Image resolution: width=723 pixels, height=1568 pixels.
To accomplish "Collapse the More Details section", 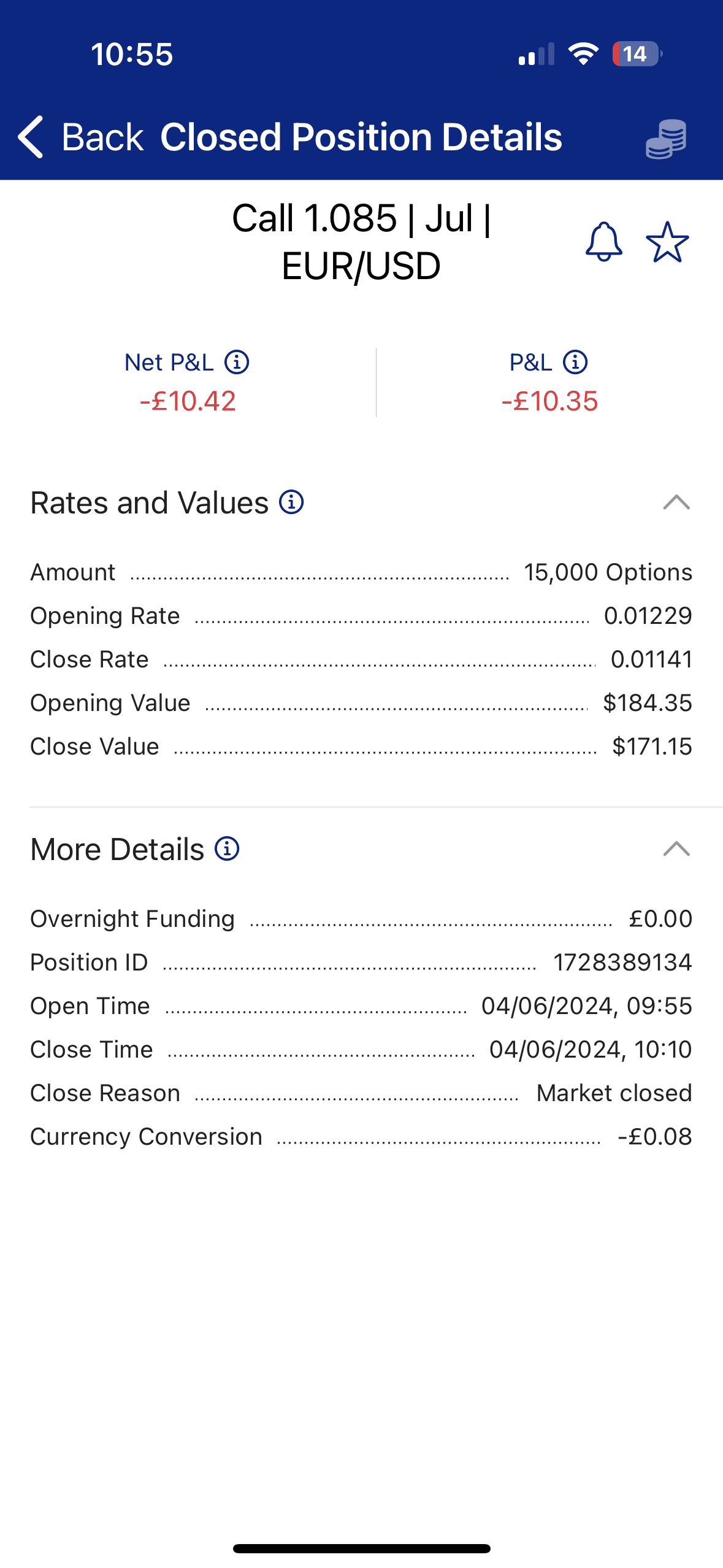I will coord(676,849).
